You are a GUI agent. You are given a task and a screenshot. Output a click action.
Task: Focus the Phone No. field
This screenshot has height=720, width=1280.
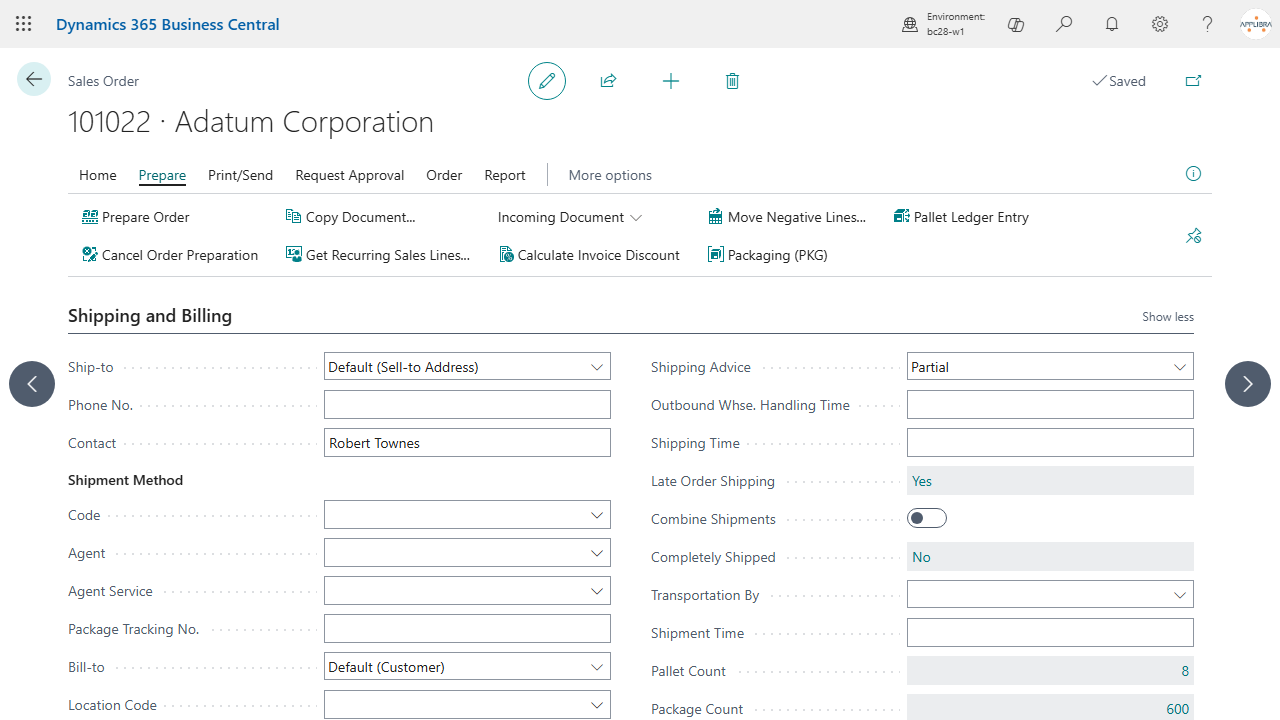(467, 405)
